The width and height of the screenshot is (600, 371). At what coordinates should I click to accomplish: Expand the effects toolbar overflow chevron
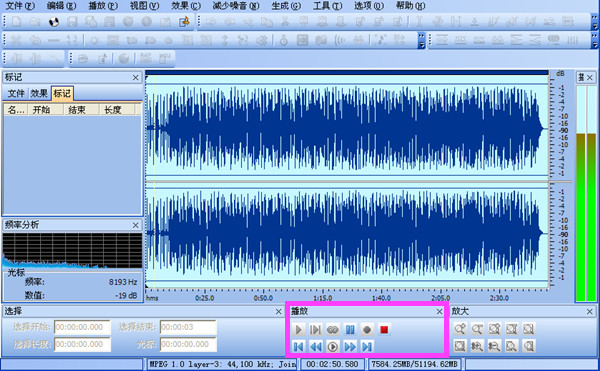click(421, 40)
